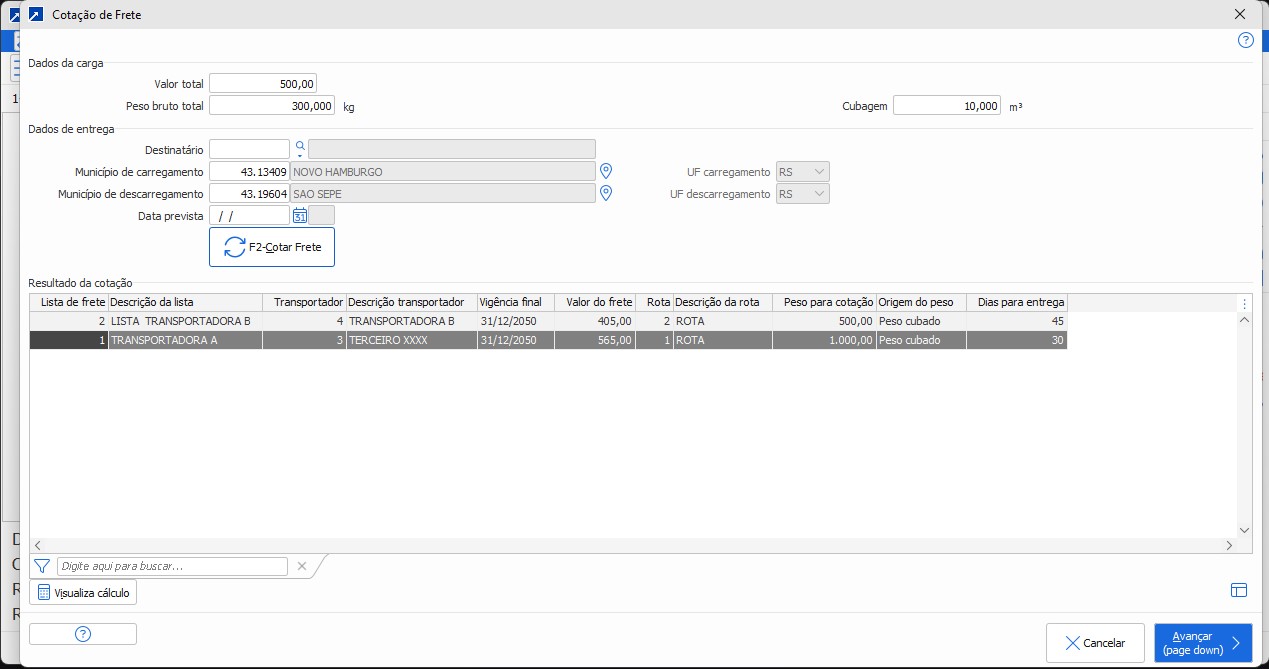Click Avançar (page down) button
1269x669 pixels.
[1202, 643]
